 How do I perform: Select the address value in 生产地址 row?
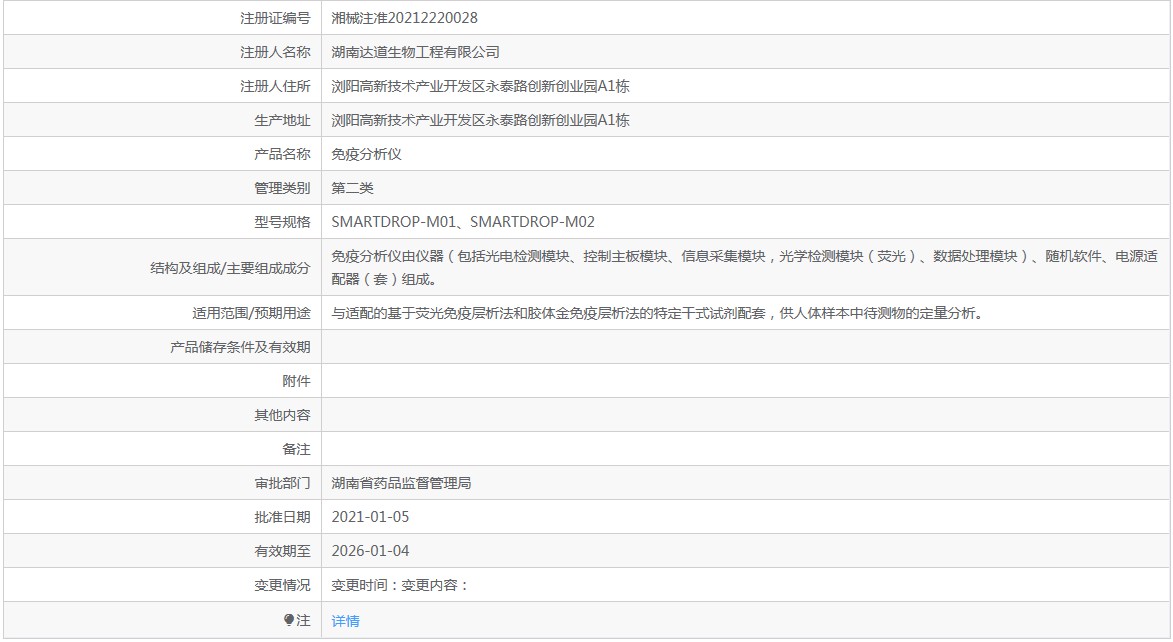coord(480,120)
